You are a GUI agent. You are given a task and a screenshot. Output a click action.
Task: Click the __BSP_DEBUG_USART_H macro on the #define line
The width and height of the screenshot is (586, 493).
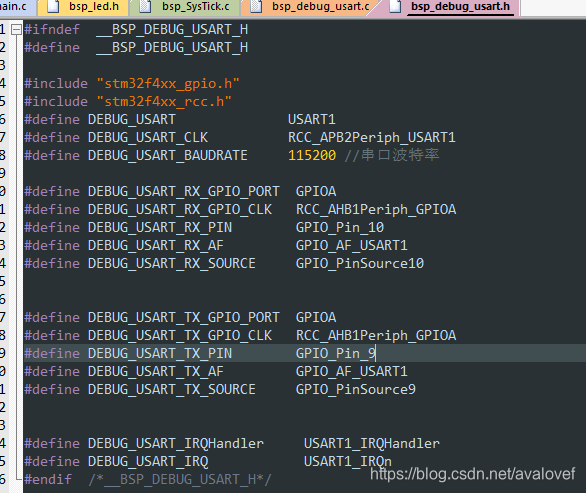click(x=172, y=47)
